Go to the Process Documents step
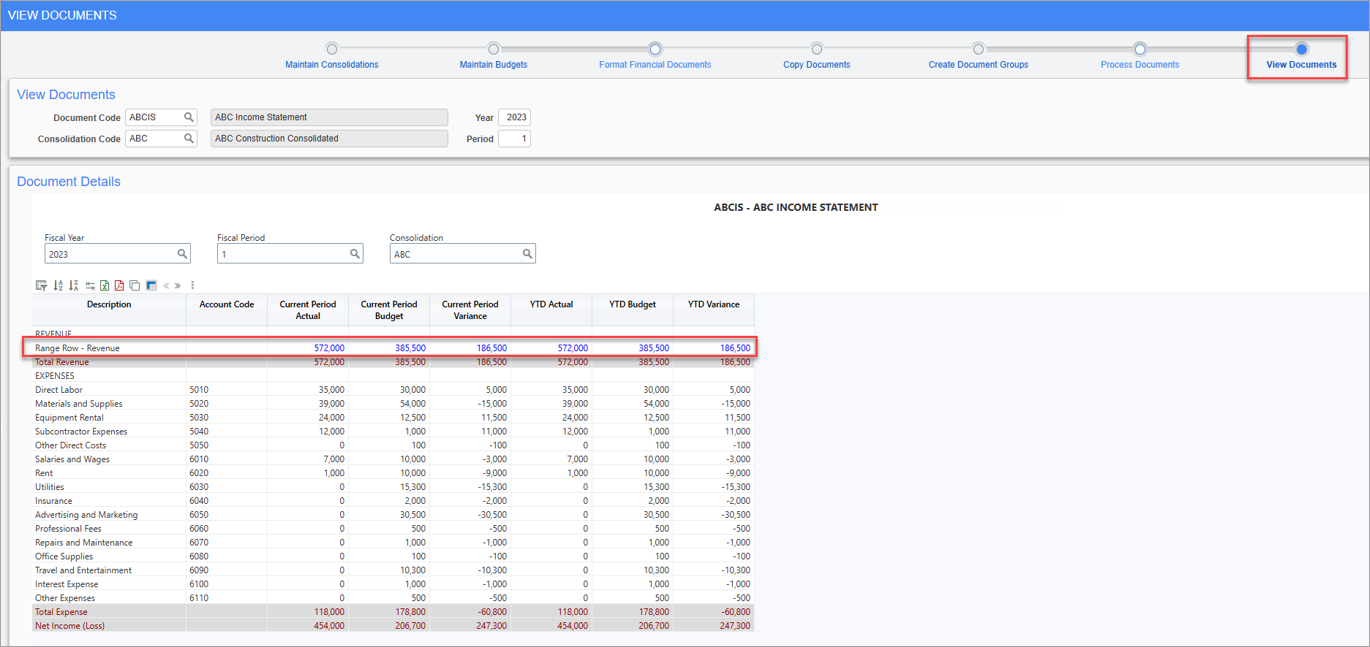Image resolution: width=1370 pixels, height=647 pixels. (x=1139, y=64)
